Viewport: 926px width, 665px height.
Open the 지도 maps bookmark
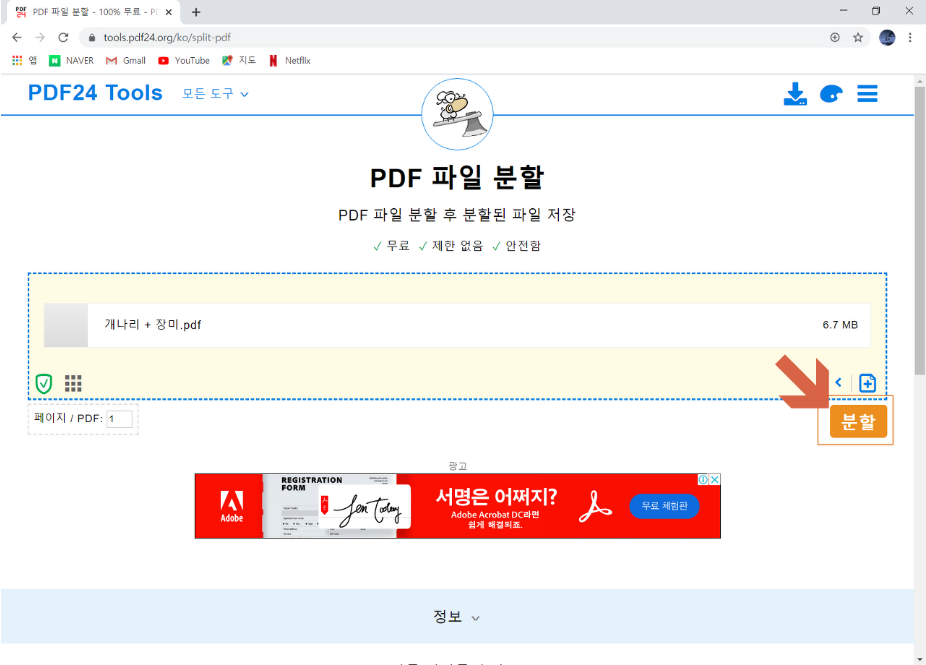coord(239,60)
